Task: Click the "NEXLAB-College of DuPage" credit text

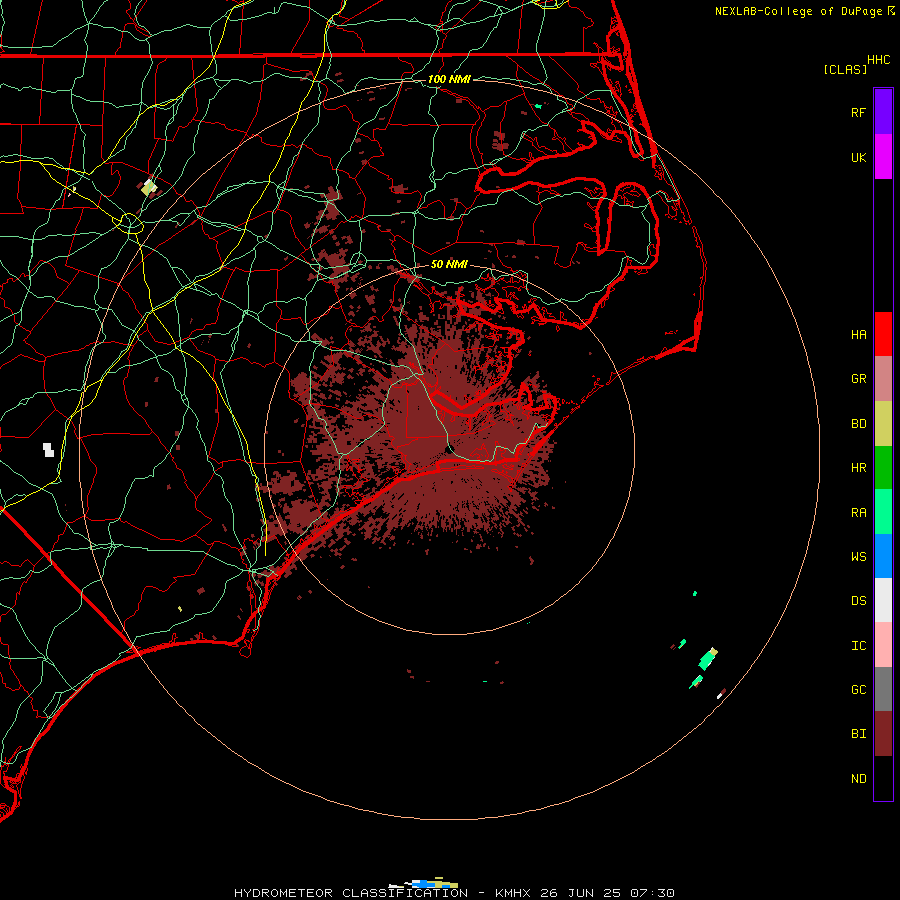Action: (x=800, y=11)
